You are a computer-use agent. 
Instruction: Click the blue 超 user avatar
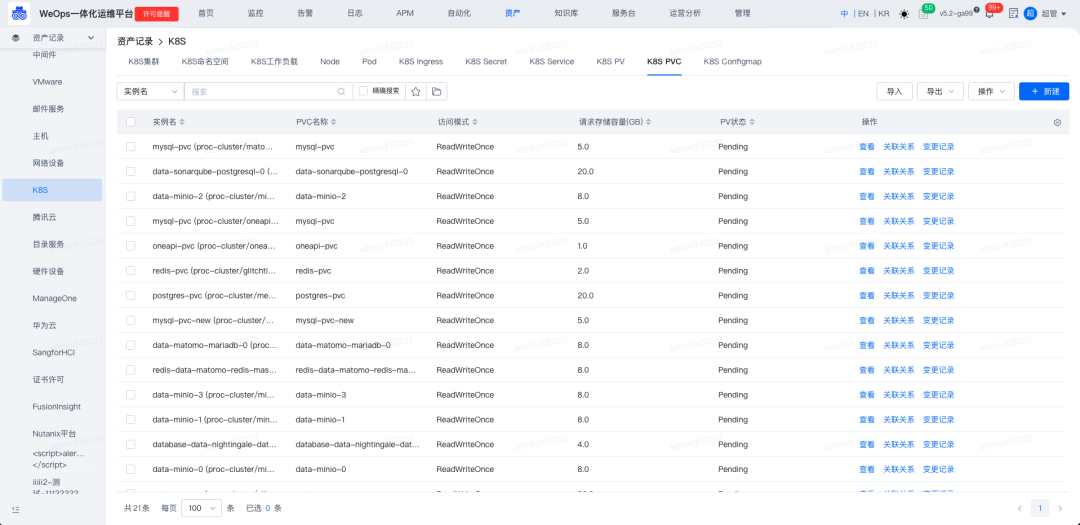1030,13
